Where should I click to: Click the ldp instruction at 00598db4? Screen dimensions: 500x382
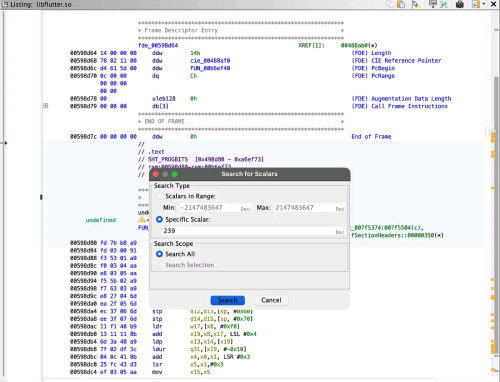157,342
